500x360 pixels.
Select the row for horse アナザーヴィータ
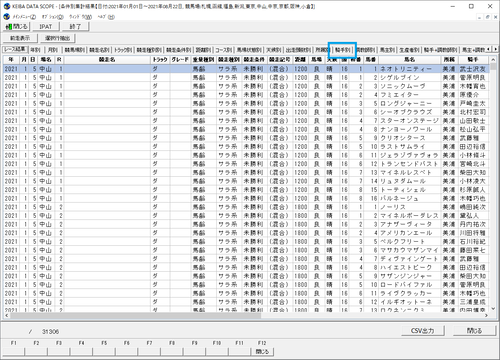(246, 224)
